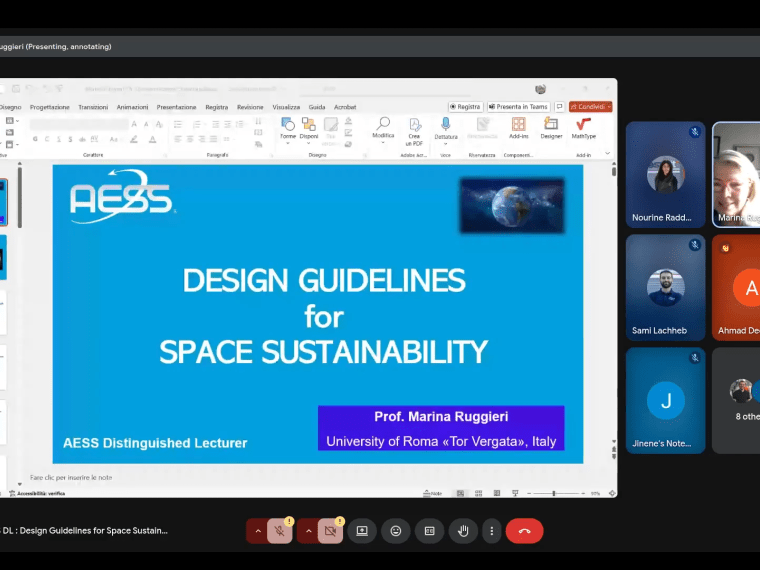Image resolution: width=760 pixels, height=570 pixels.
Task: Click the shape outline icon
Action: [x=348, y=132]
